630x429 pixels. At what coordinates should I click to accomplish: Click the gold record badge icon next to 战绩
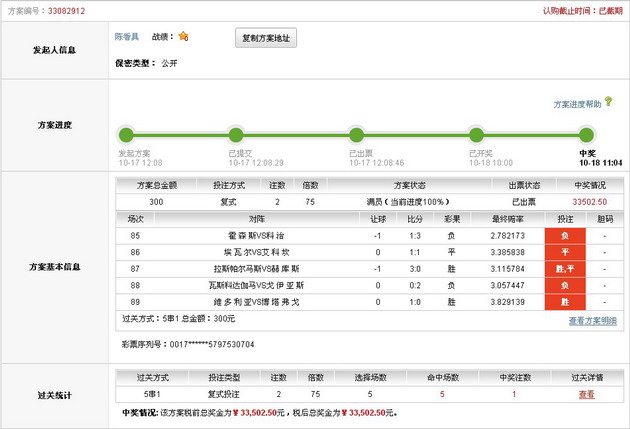coord(183,37)
